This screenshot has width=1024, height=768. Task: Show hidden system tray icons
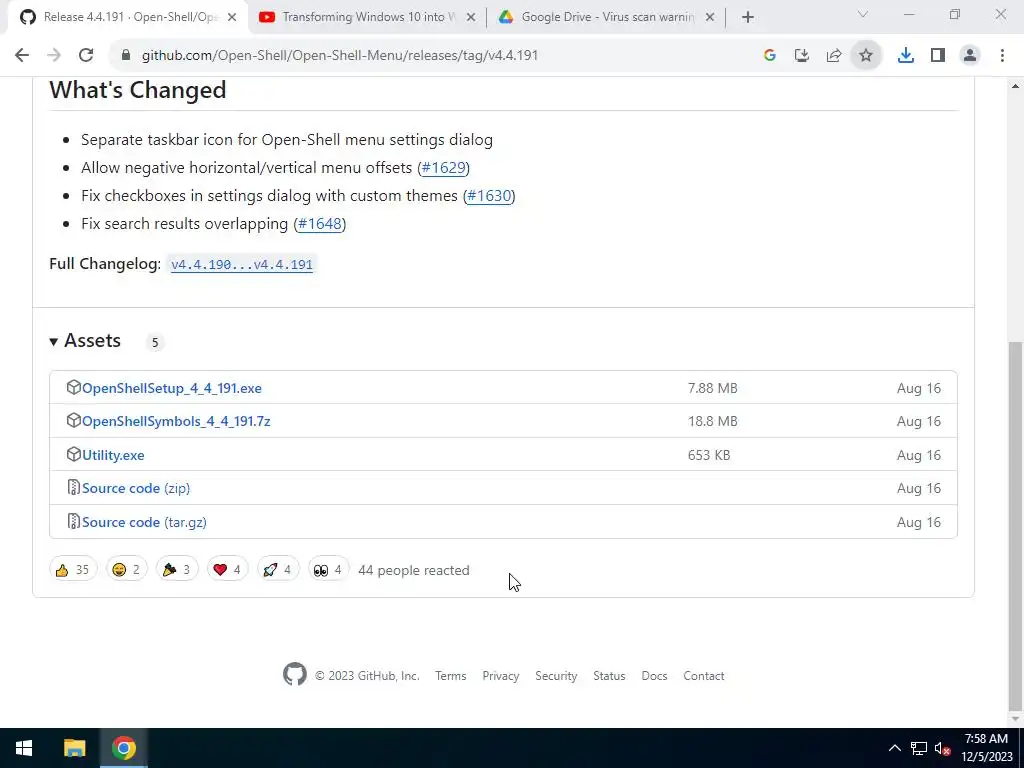coord(895,748)
